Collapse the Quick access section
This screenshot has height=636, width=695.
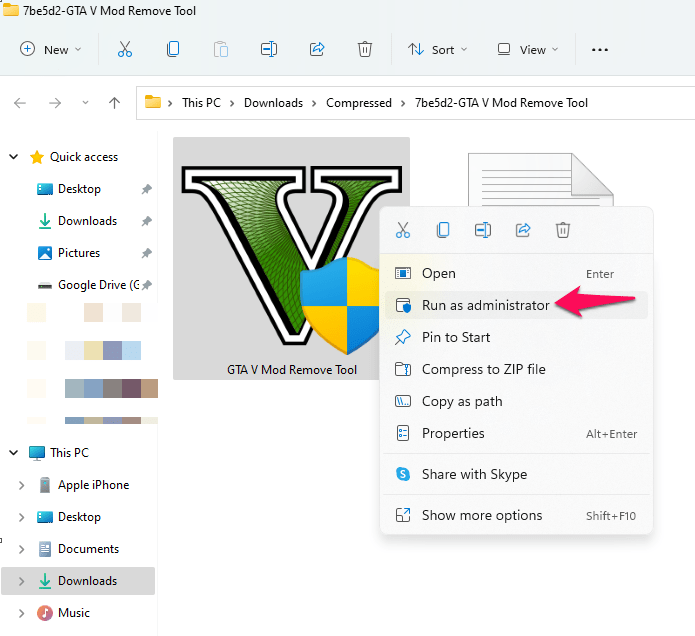pos(14,156)
